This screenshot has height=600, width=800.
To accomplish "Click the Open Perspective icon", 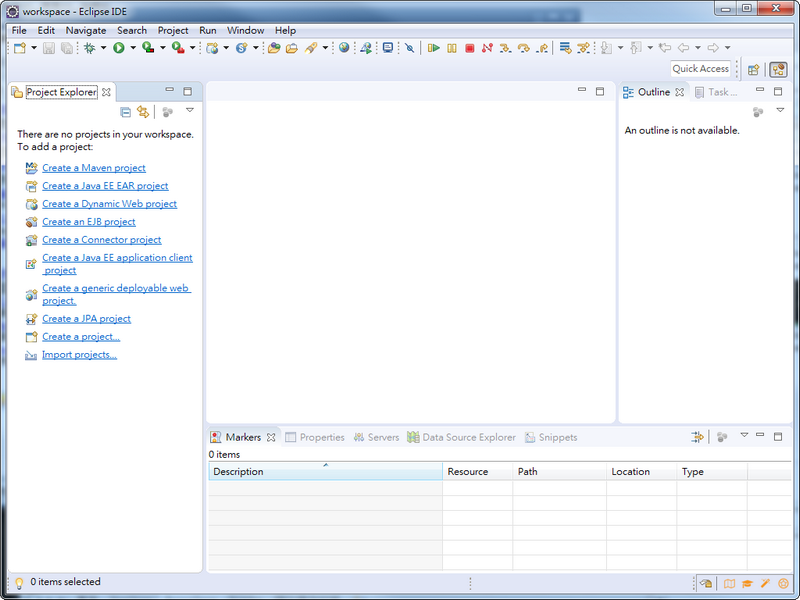I will pos(754,69).
